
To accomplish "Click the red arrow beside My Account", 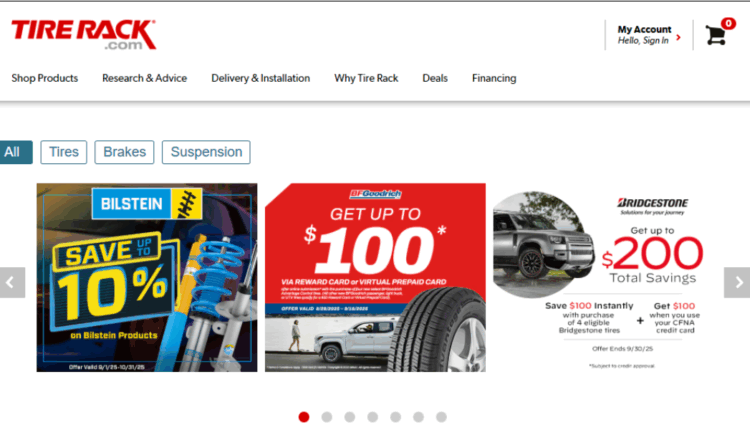I will (x=678, y=37).
